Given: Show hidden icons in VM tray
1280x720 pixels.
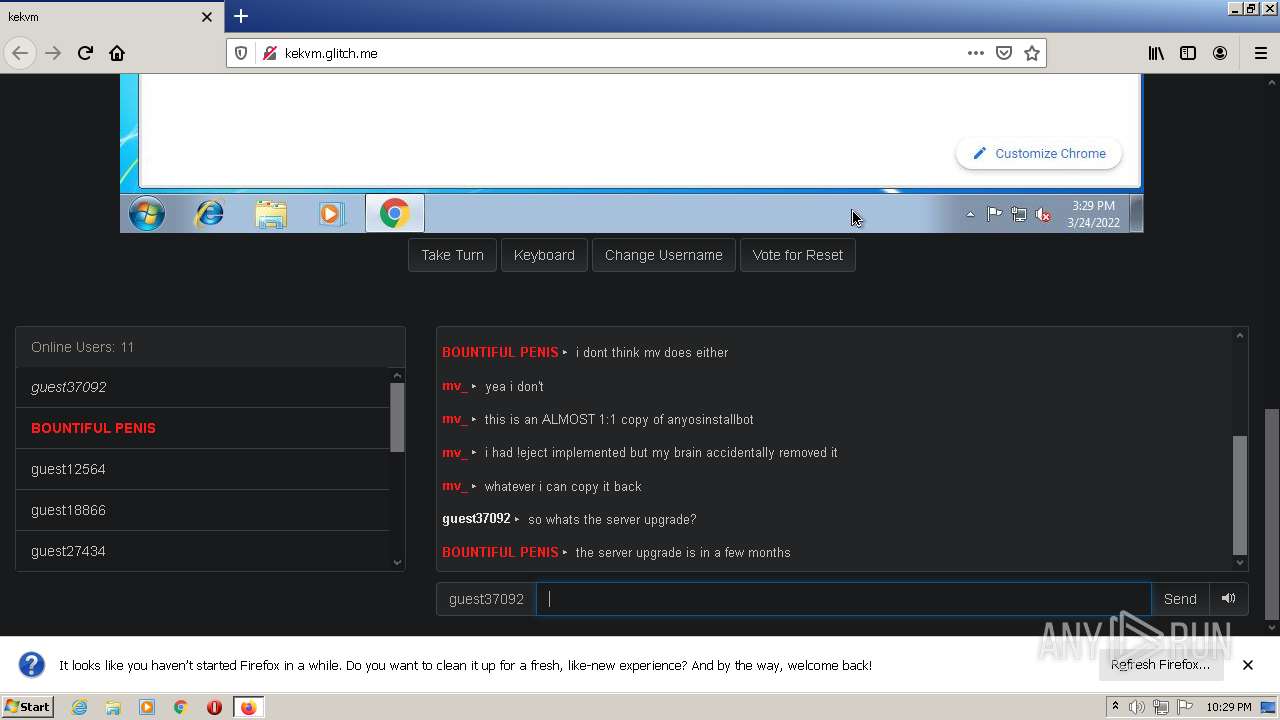Looking at the screenshot, I should coord(970,214).
